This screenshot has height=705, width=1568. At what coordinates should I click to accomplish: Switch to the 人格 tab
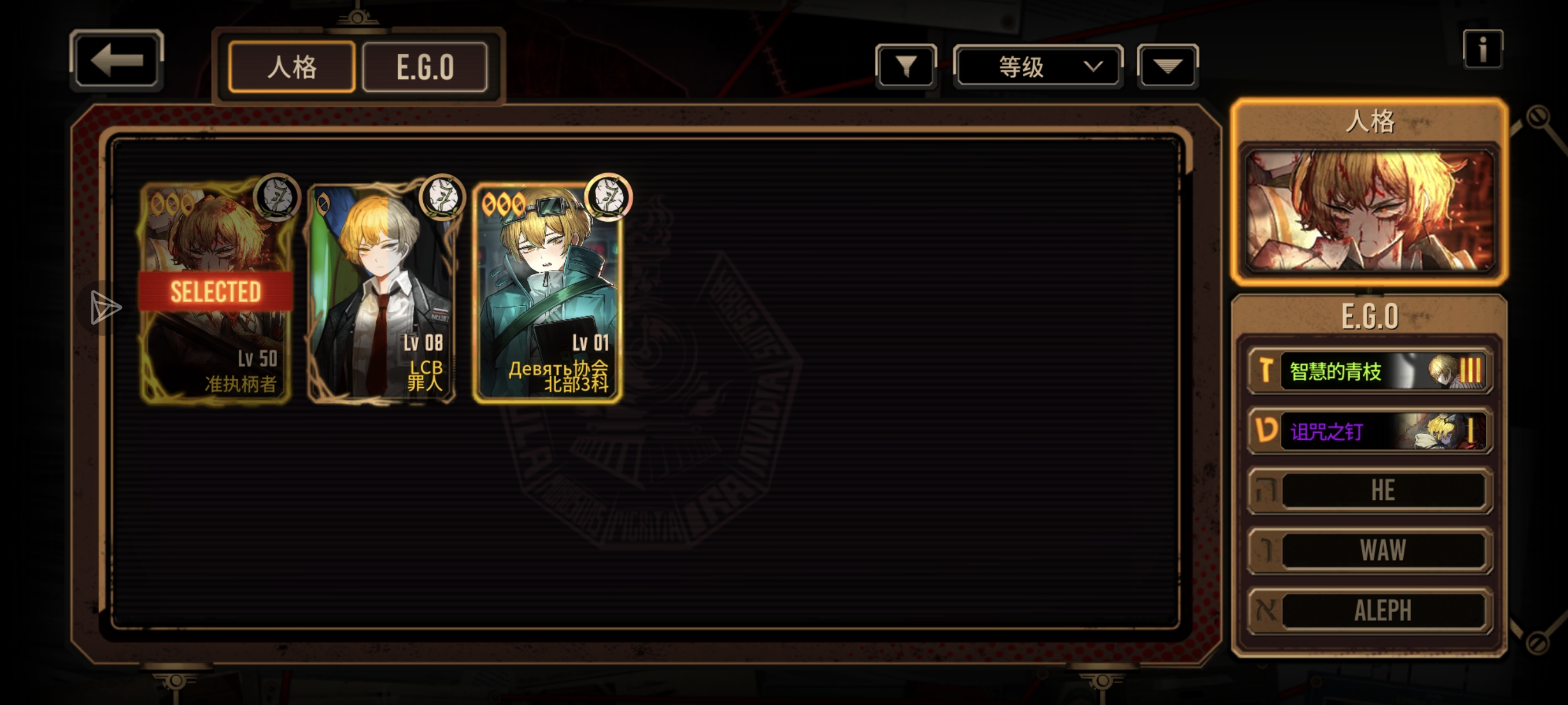point(291,67)
